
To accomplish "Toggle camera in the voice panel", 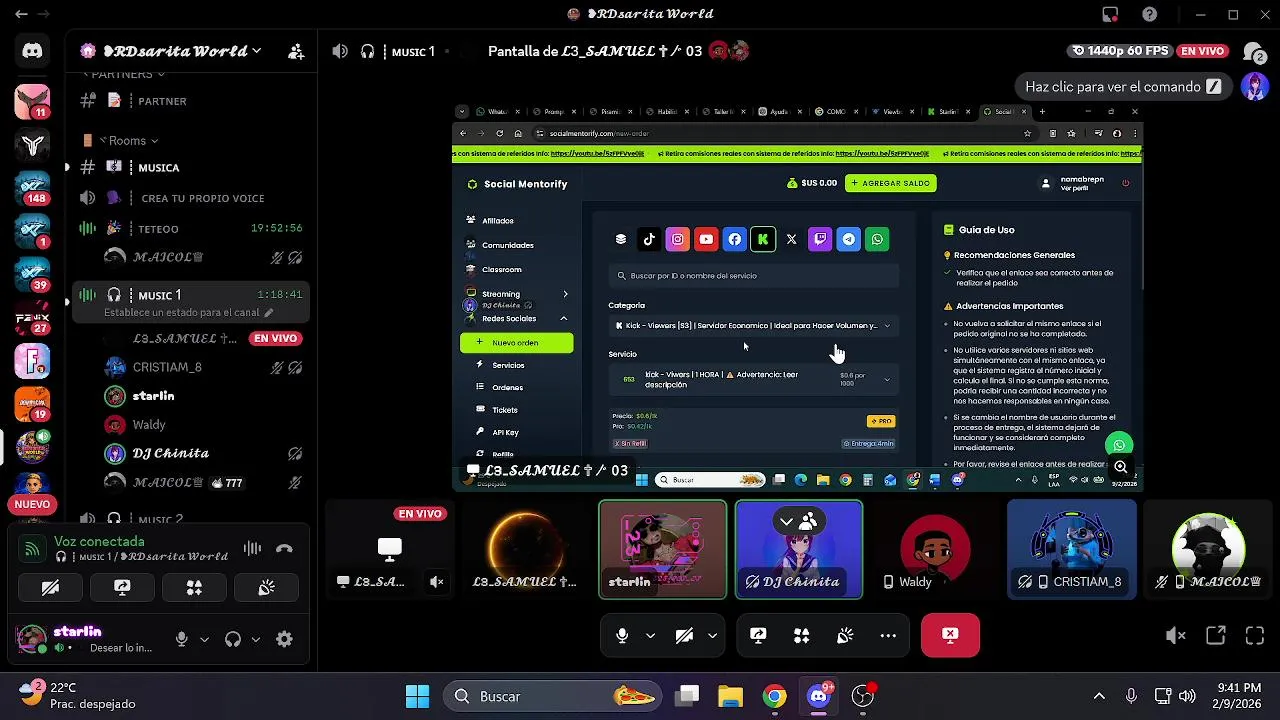I will point(50,588).
